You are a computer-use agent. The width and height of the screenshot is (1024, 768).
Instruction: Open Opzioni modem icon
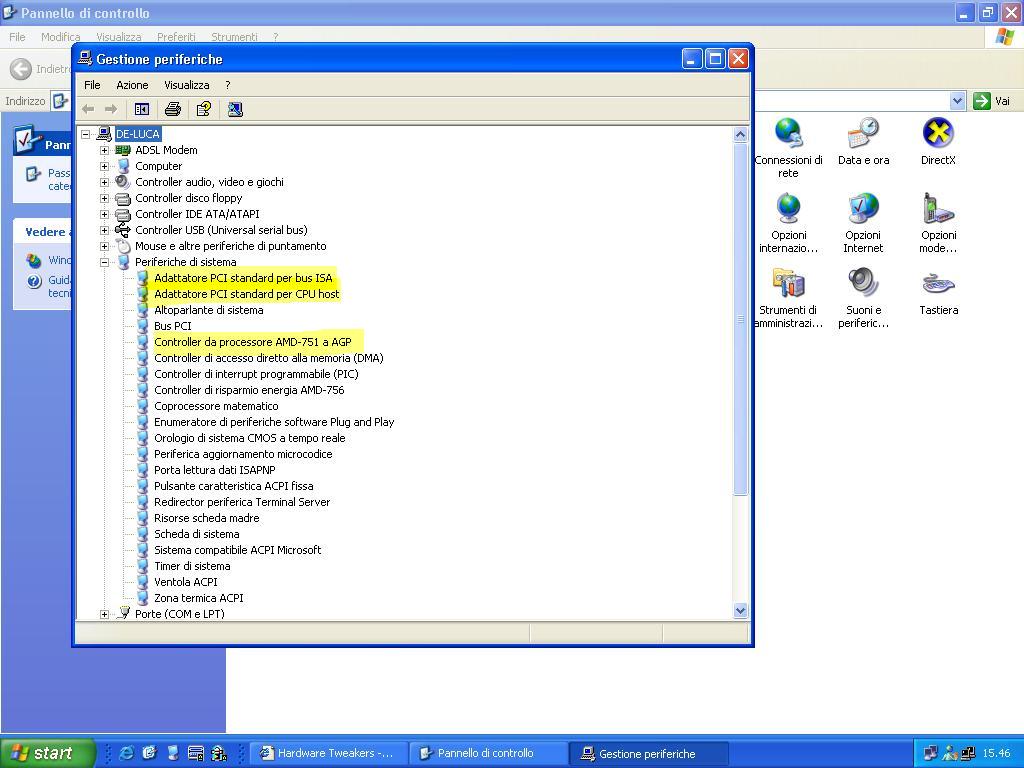(938, 223)
